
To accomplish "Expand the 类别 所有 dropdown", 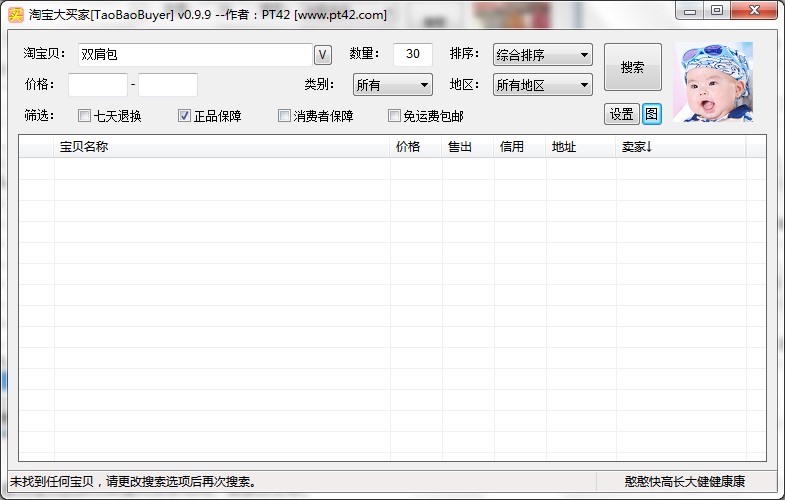I will pyautogui.click(x=392, y=85).
